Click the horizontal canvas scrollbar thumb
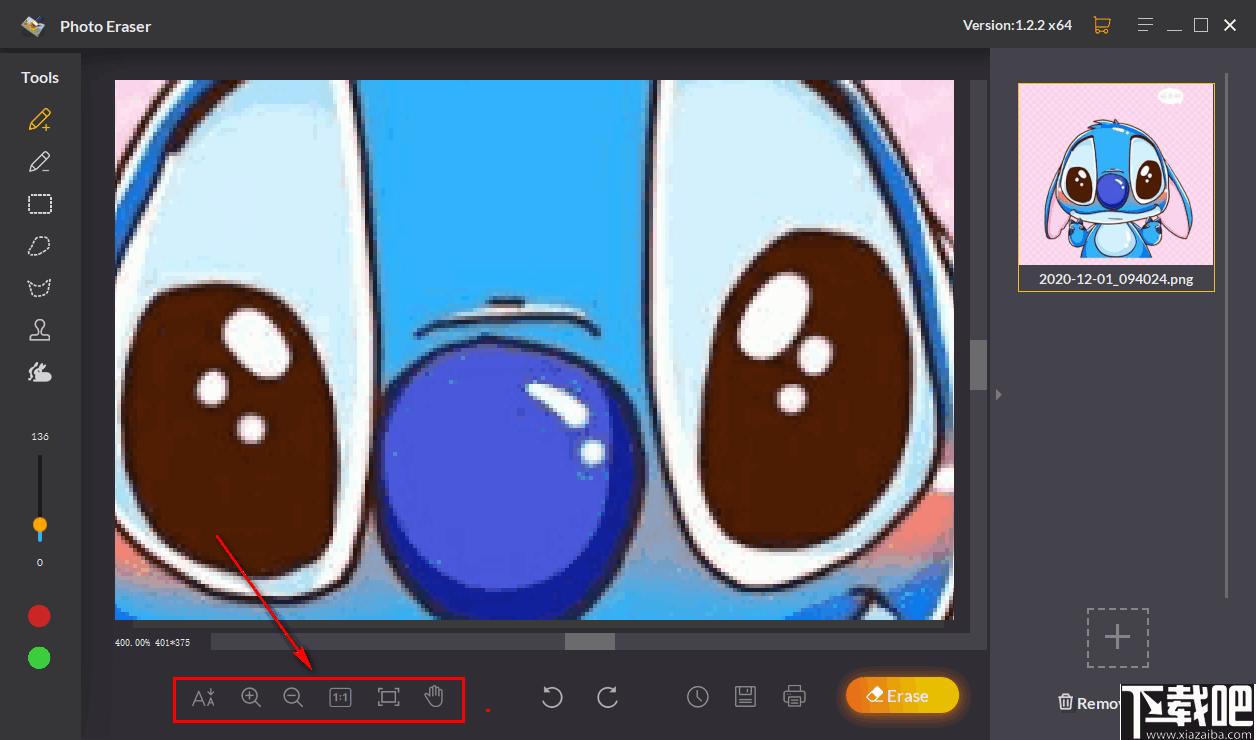This screenshot has width=1256, height=740. coord(590,642)
